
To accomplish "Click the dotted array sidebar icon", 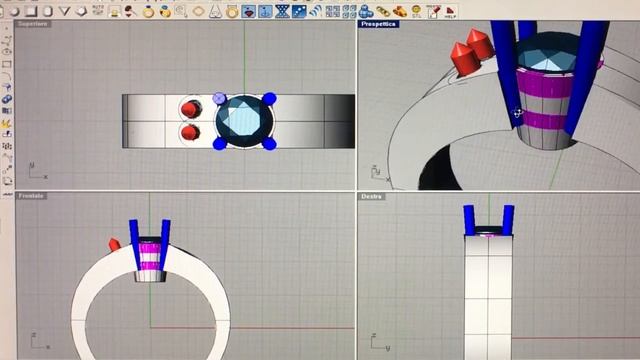I will point(7,146).
